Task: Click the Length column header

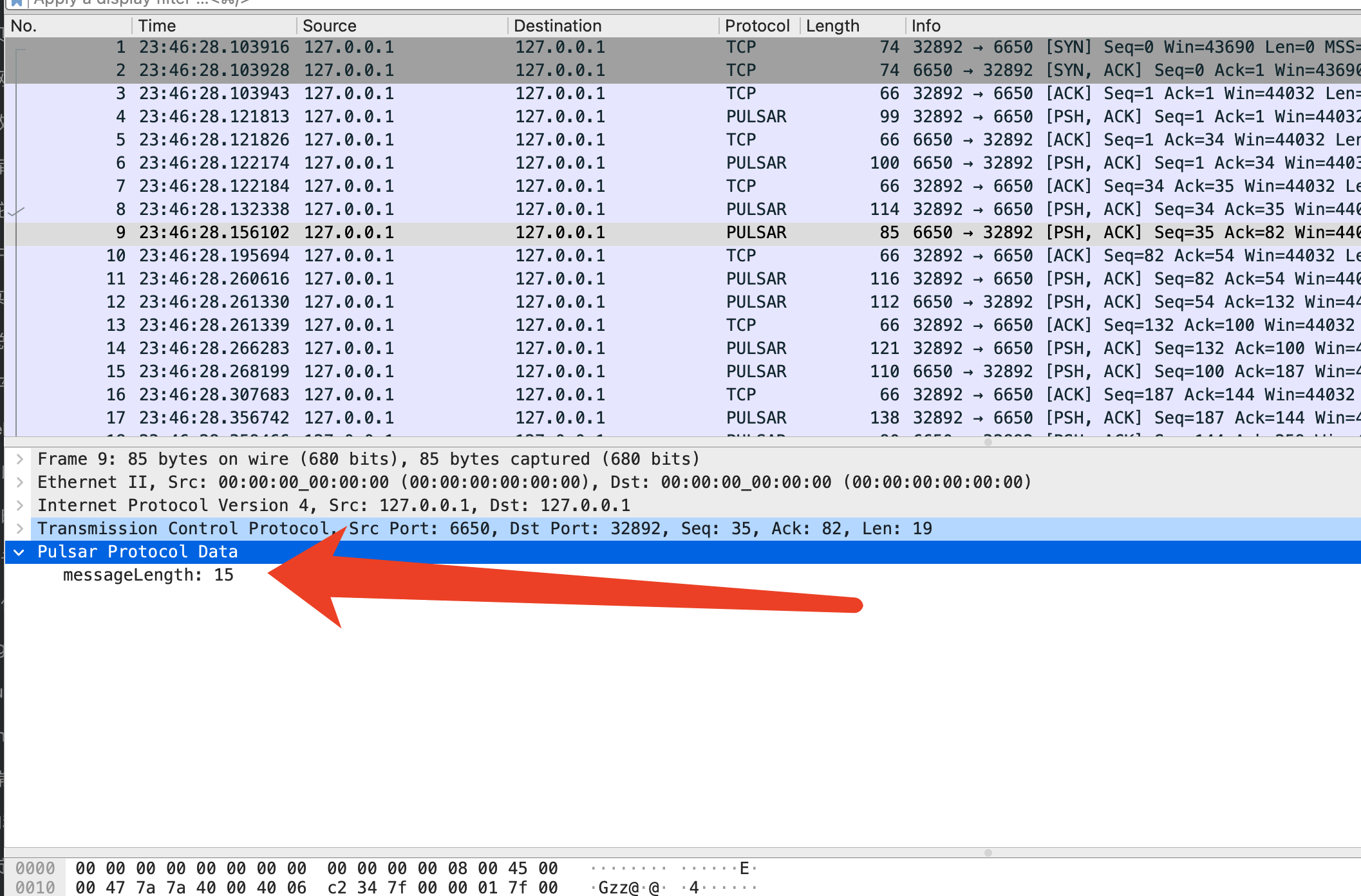Action: [x=832, y=26]
